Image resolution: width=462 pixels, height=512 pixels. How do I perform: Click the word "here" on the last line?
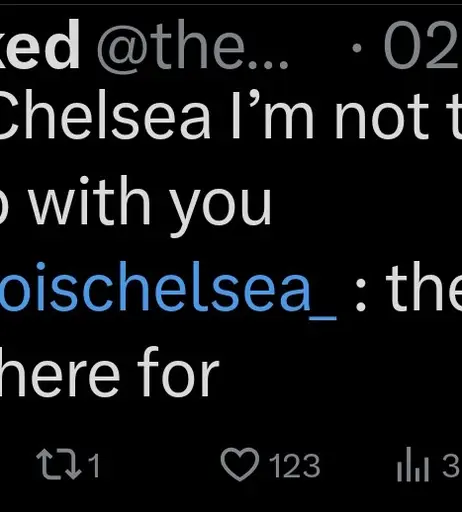(x=60, y=371)
